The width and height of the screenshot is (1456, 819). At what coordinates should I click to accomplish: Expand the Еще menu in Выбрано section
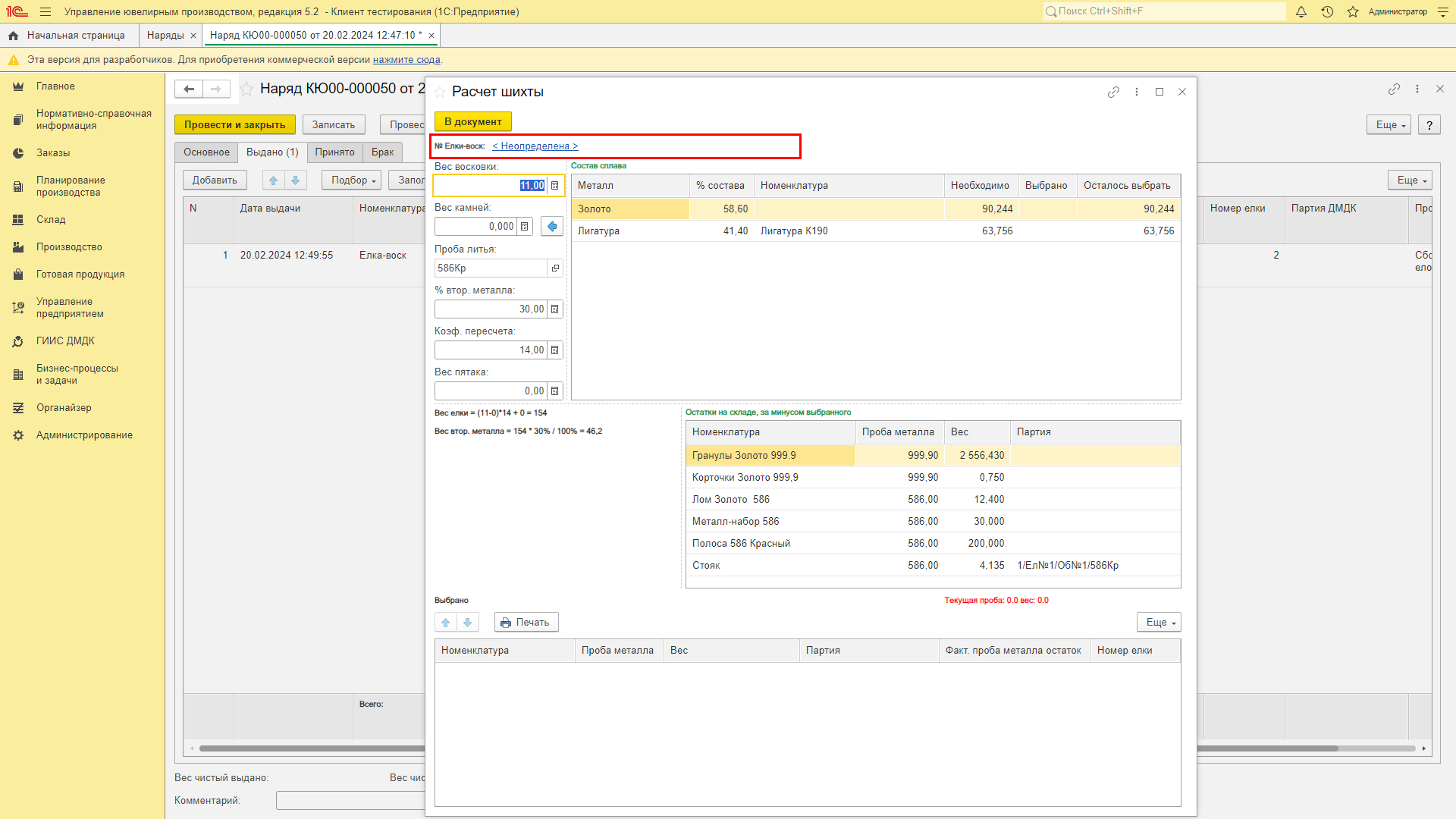tap(1159, 623)
